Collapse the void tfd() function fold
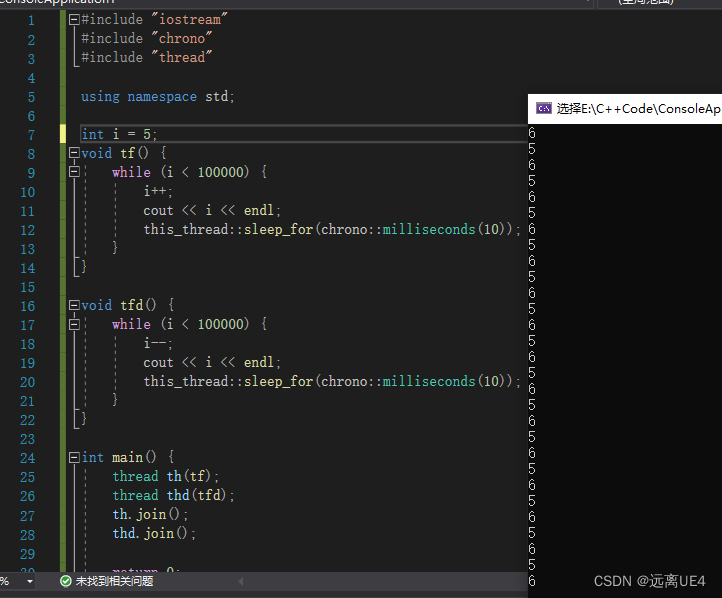722x598 pixels. [74, 305]
